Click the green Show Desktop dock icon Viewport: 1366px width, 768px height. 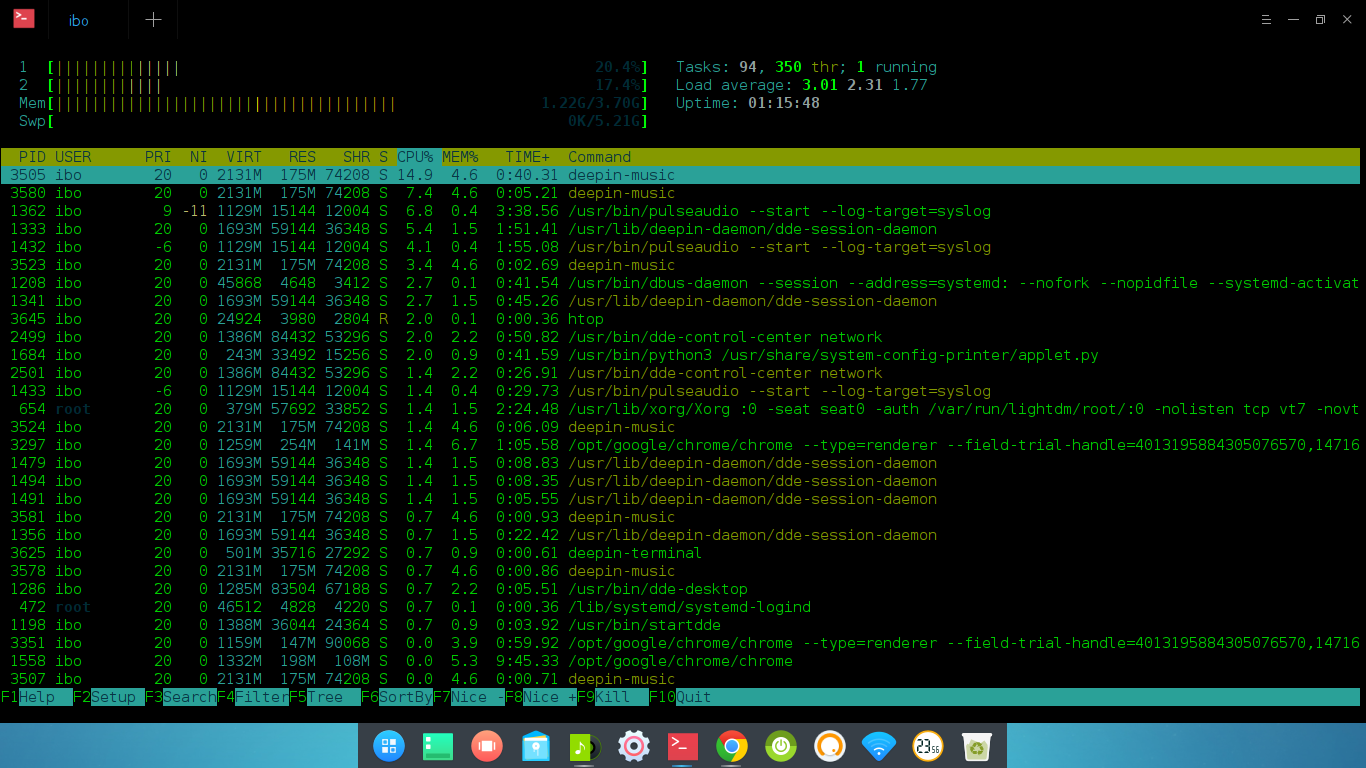[x=438, y=746]
